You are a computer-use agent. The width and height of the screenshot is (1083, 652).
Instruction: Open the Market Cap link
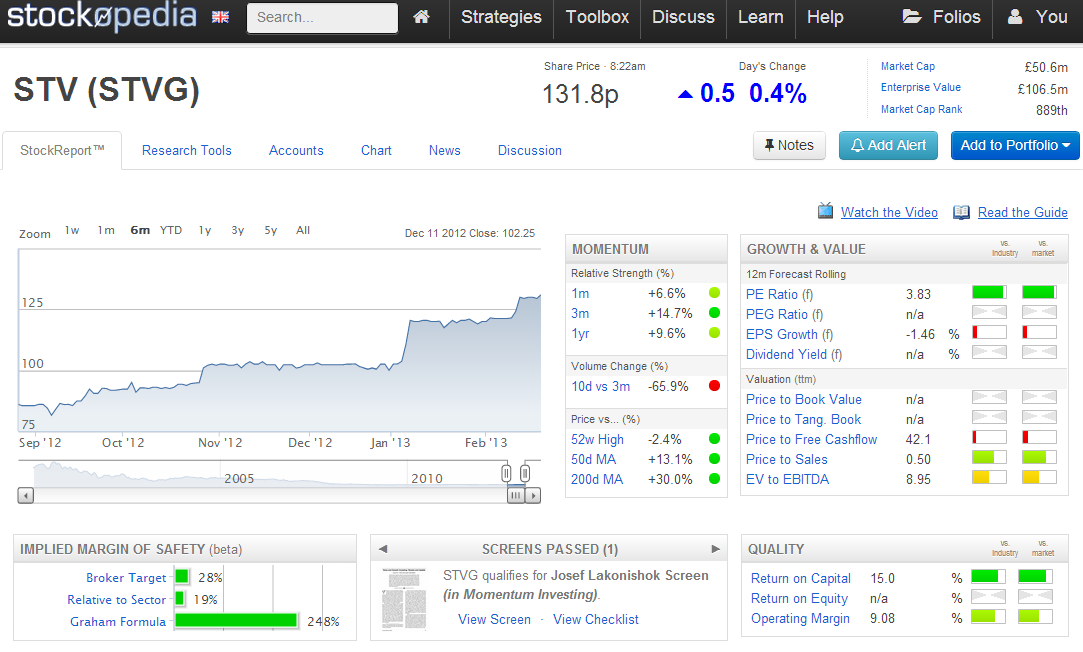pos(908,66)
